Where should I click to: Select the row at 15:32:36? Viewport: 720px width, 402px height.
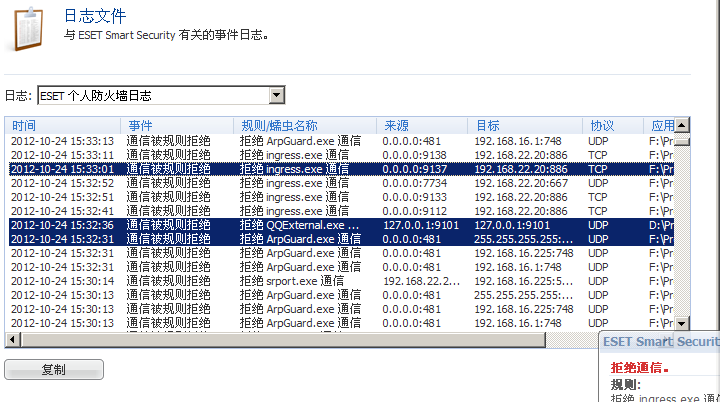(341, 225)
